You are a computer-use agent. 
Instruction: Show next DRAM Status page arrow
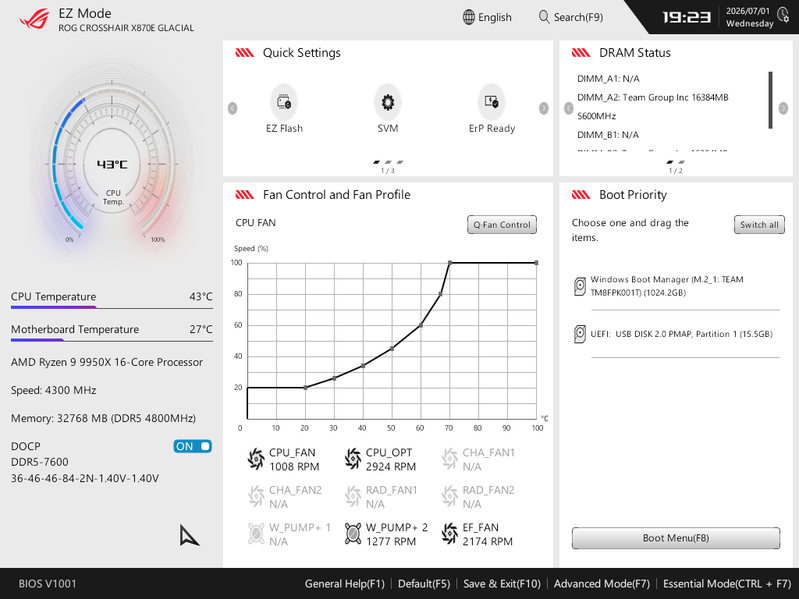[783, 108]
